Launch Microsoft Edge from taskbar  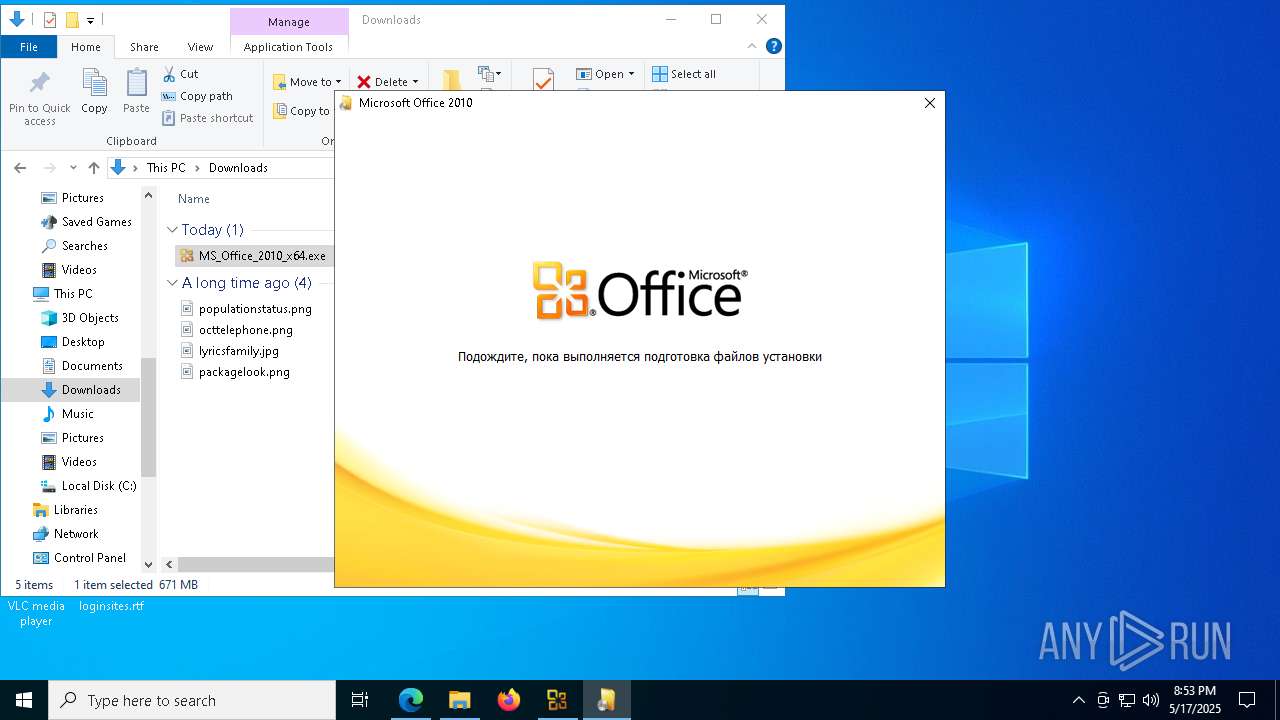click(411, 700)
